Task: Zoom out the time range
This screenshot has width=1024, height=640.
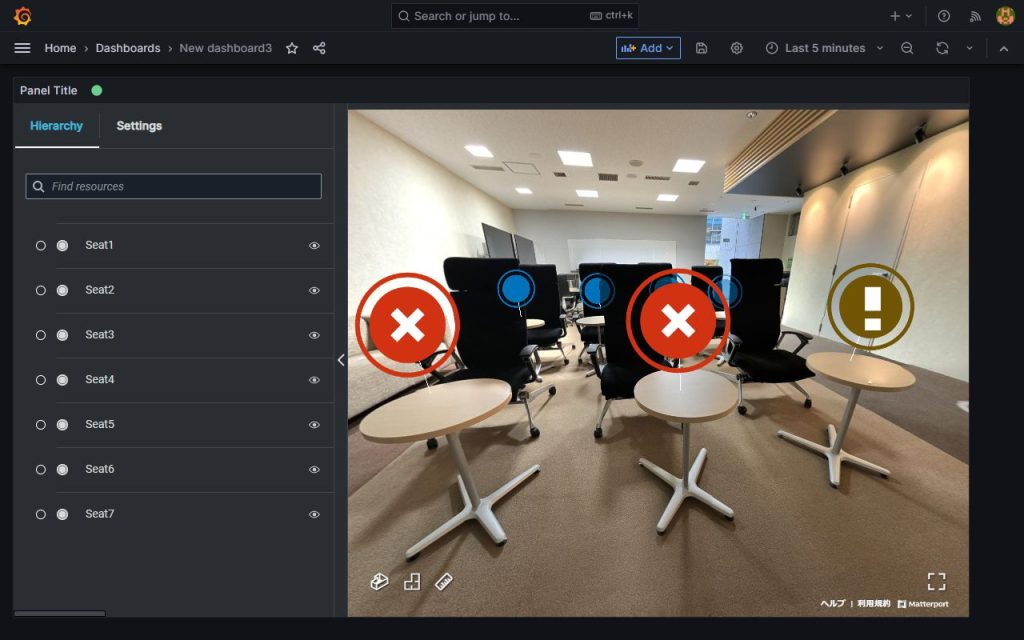Action: click(x=907, y=48)
